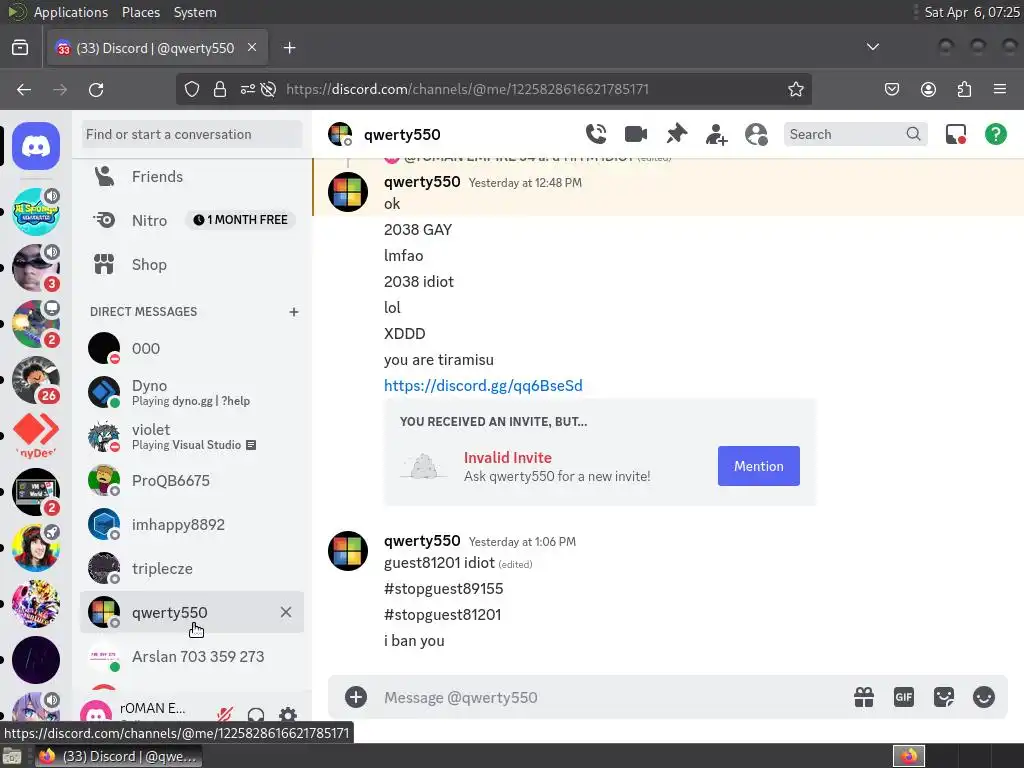Open the GIF picker
1024x768 pixels.
(904, 697)
